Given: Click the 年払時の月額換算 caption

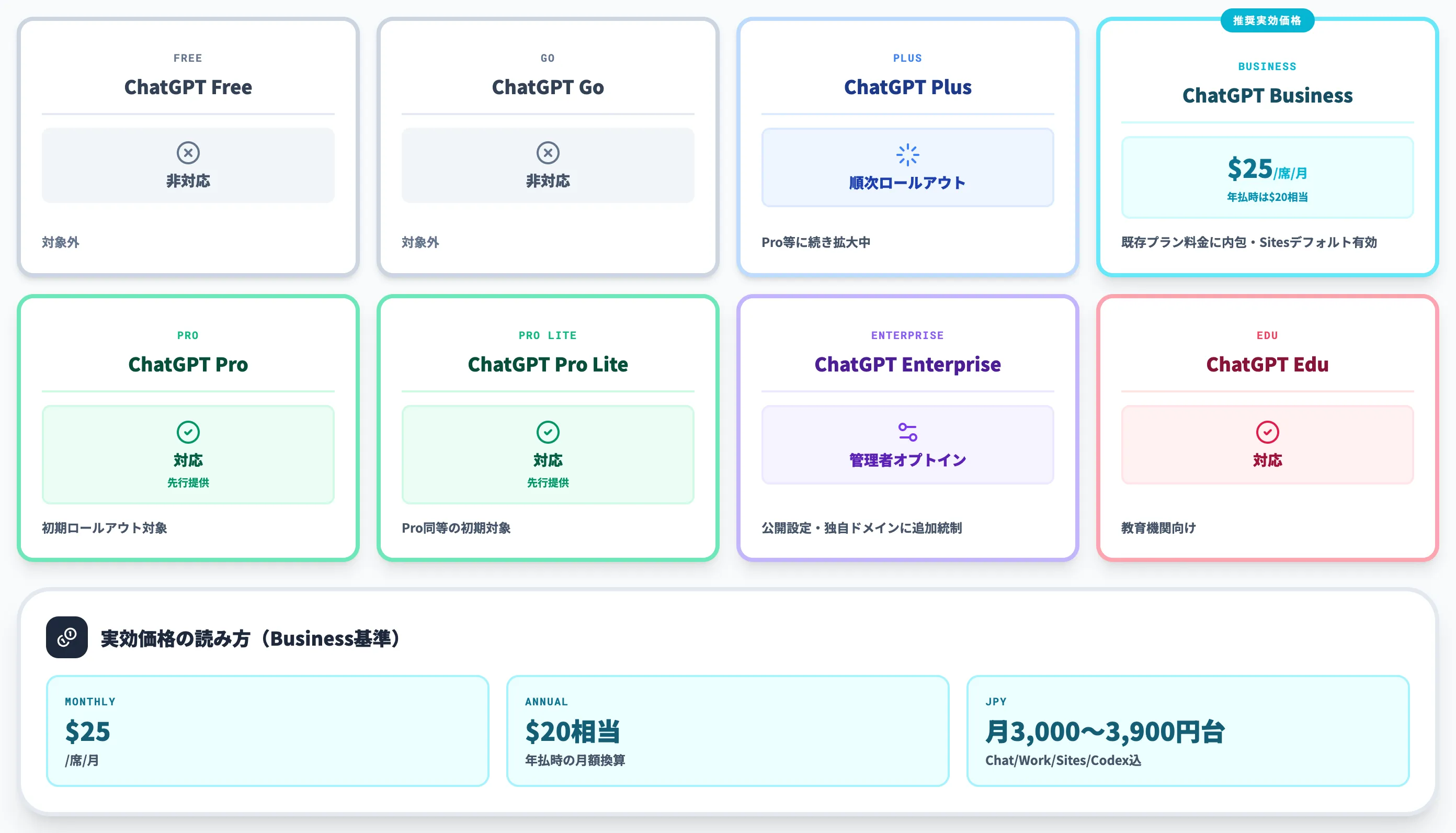Looking at the screenshot, I should coord(575,760).
